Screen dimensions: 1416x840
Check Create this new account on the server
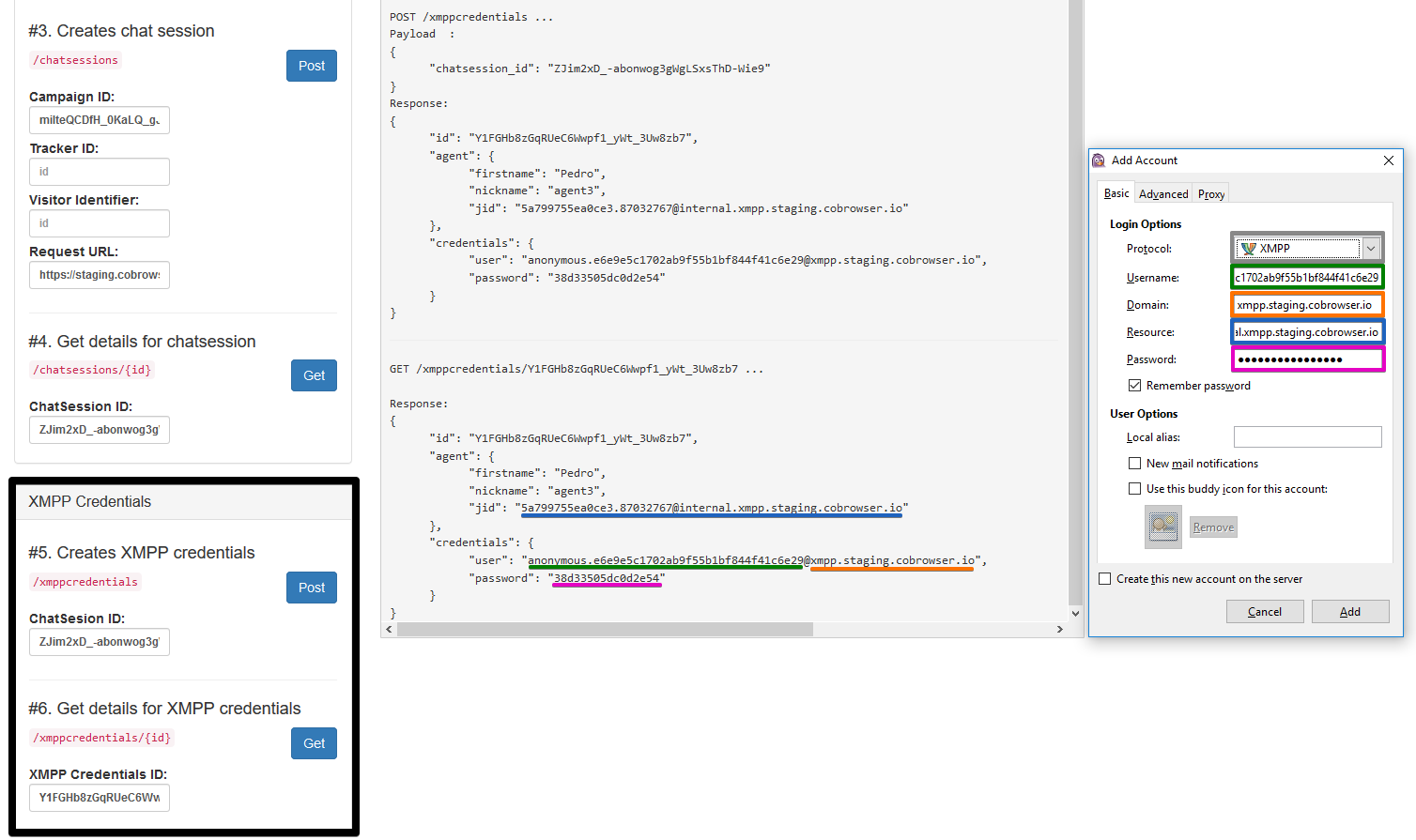coord(1105,579)
